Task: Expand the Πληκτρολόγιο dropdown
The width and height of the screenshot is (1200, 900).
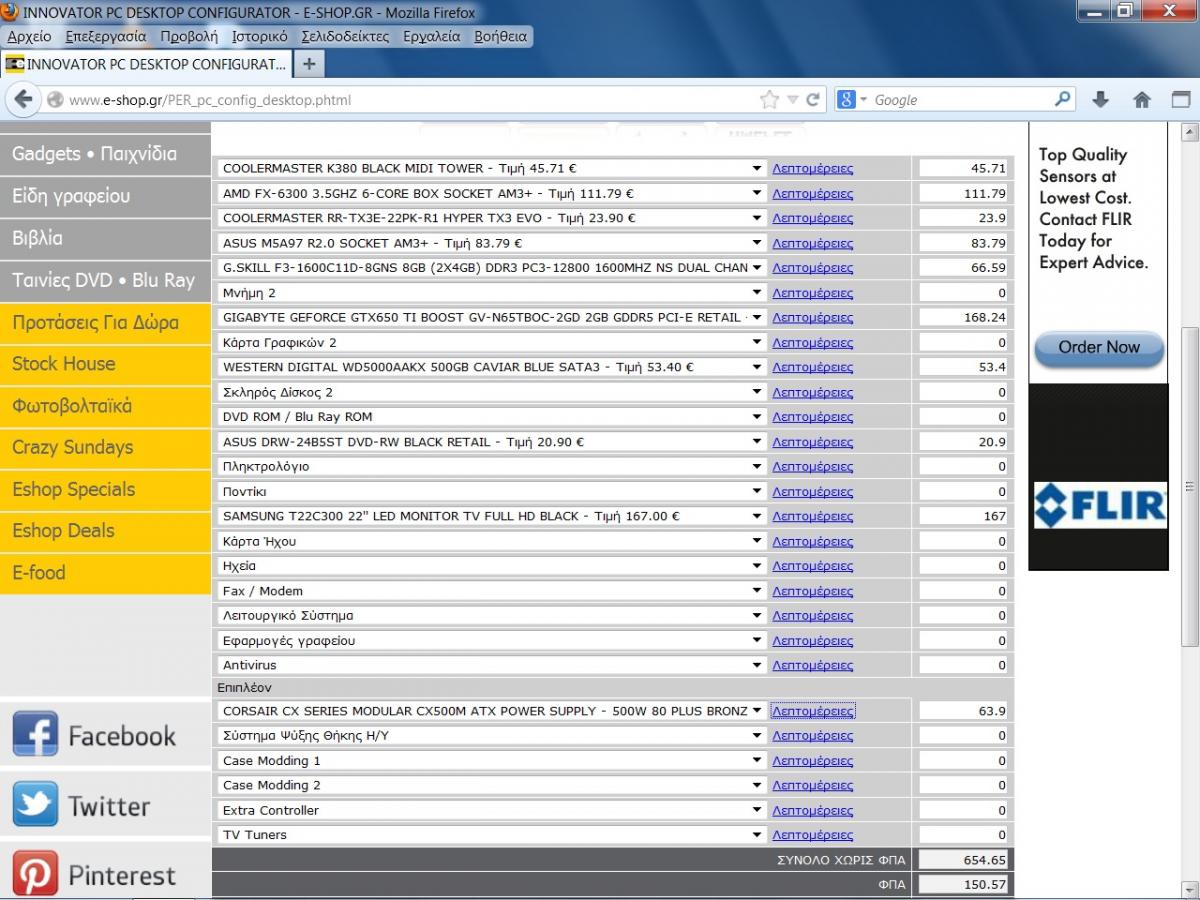Action: coord(492,466)
